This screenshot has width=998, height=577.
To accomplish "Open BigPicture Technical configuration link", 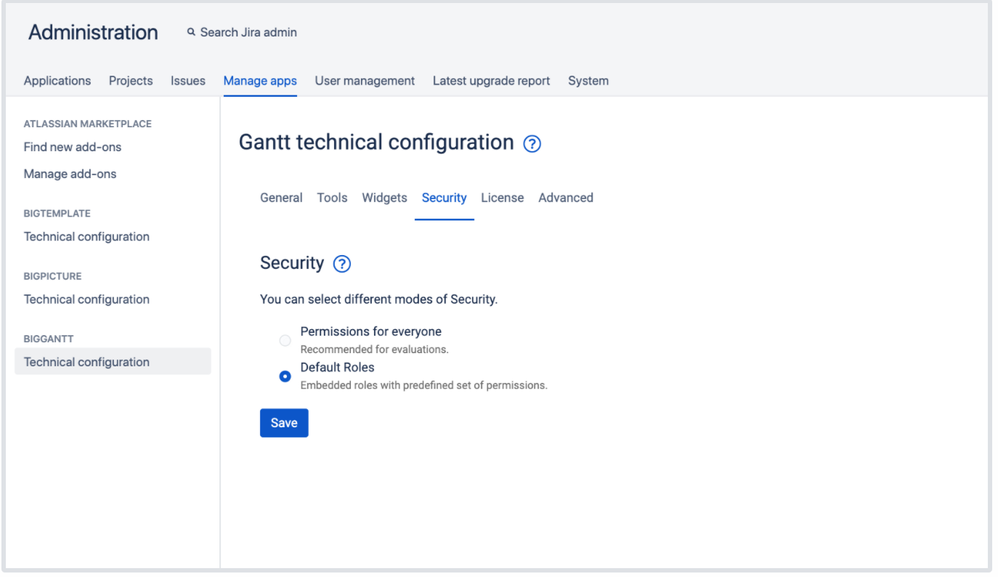I will [x=87, y=299].
